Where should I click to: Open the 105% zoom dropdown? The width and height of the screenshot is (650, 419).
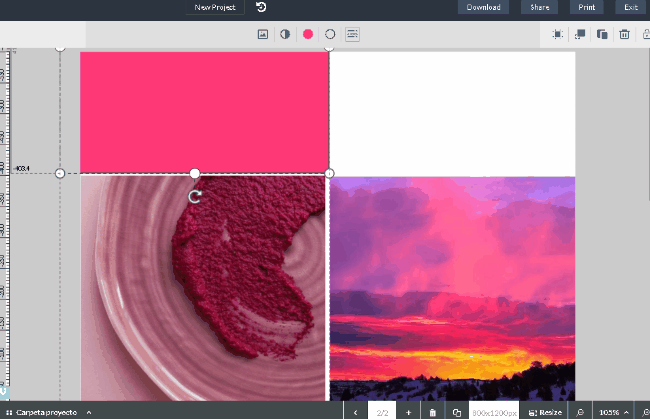pos(614,412)
